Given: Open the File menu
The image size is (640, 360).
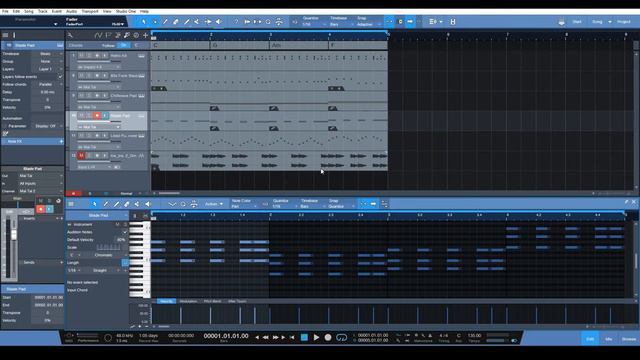Looking at the screenshot, I should pos(5,11).
